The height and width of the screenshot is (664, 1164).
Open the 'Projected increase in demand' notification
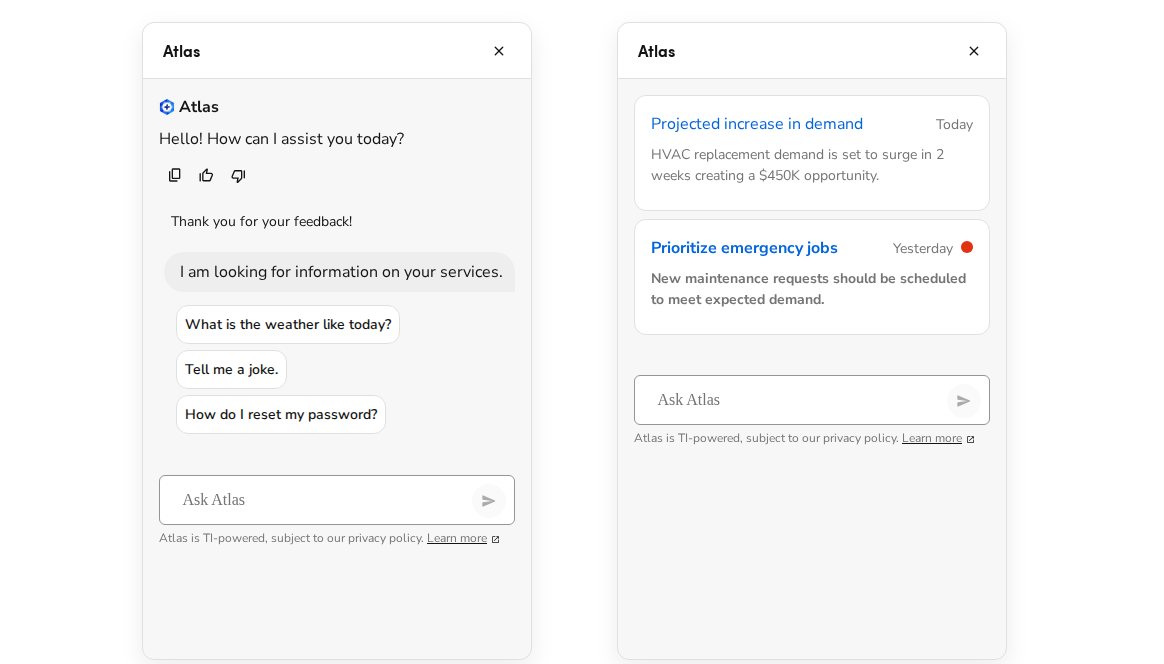point(757,123)
